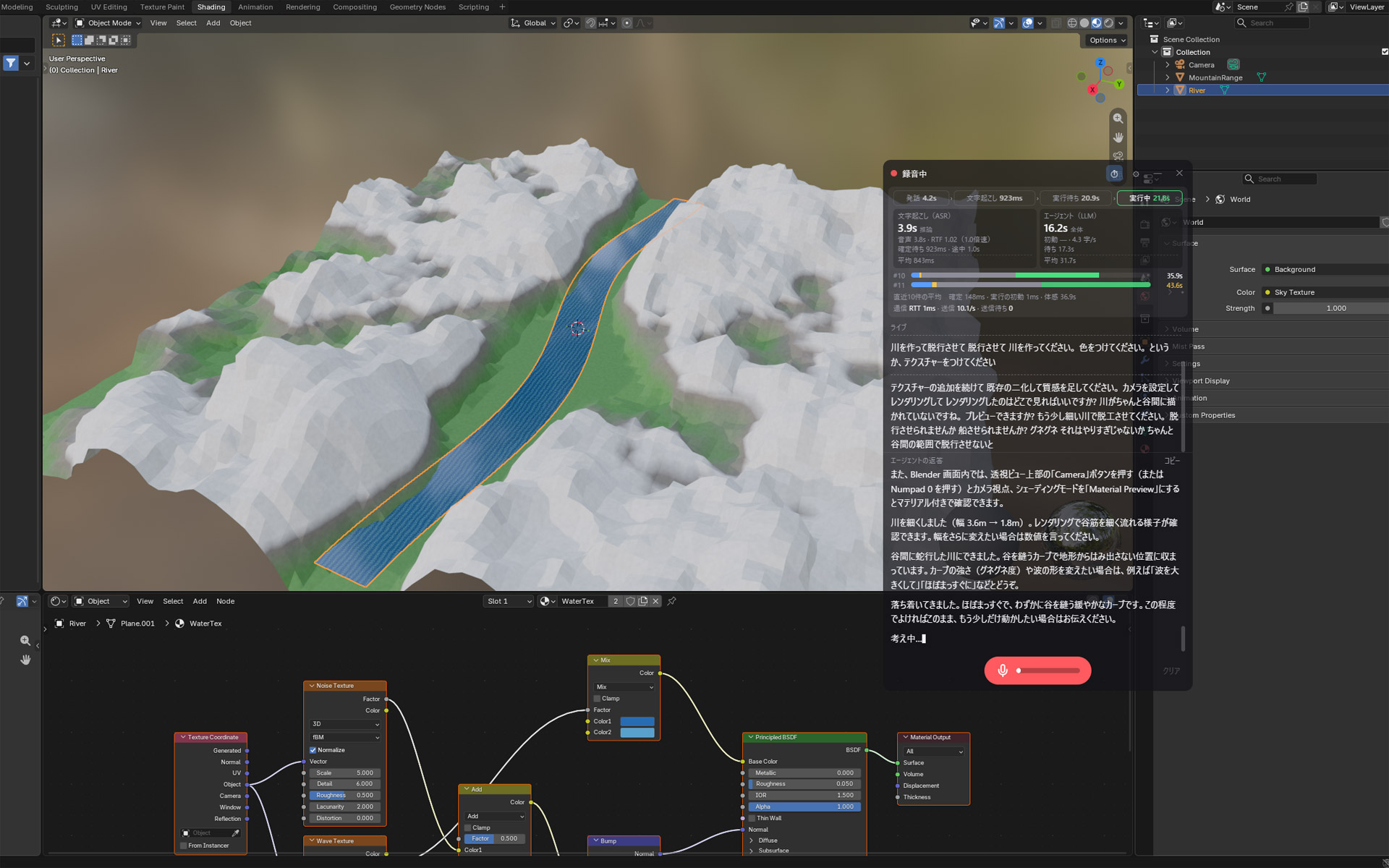Click the Color2 light blue swatch in Mix node
The height and width of the screenshot is (868, 1389).
click(x=637, y=733)
